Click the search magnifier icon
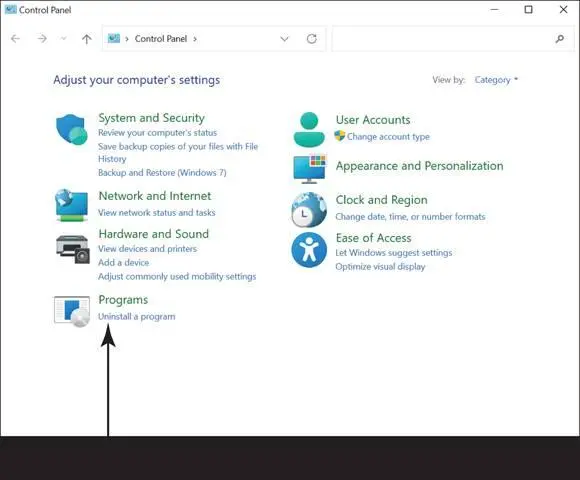 click(x=560, y=38)
